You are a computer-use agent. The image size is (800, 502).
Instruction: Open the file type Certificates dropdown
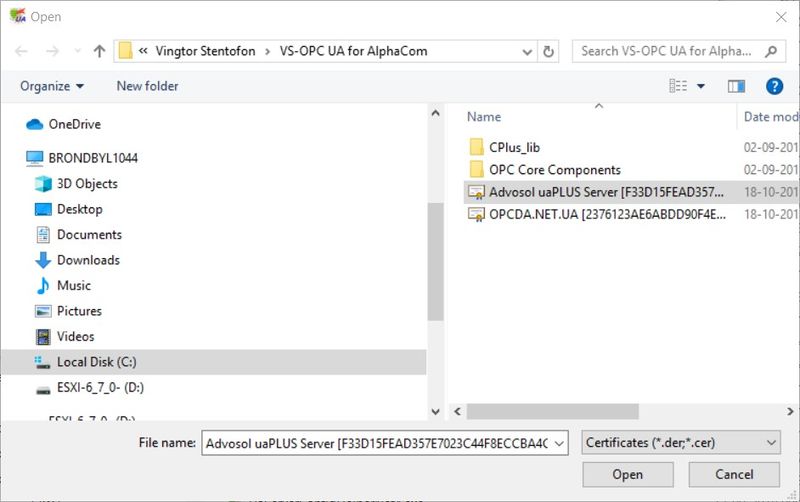point(681,442)
